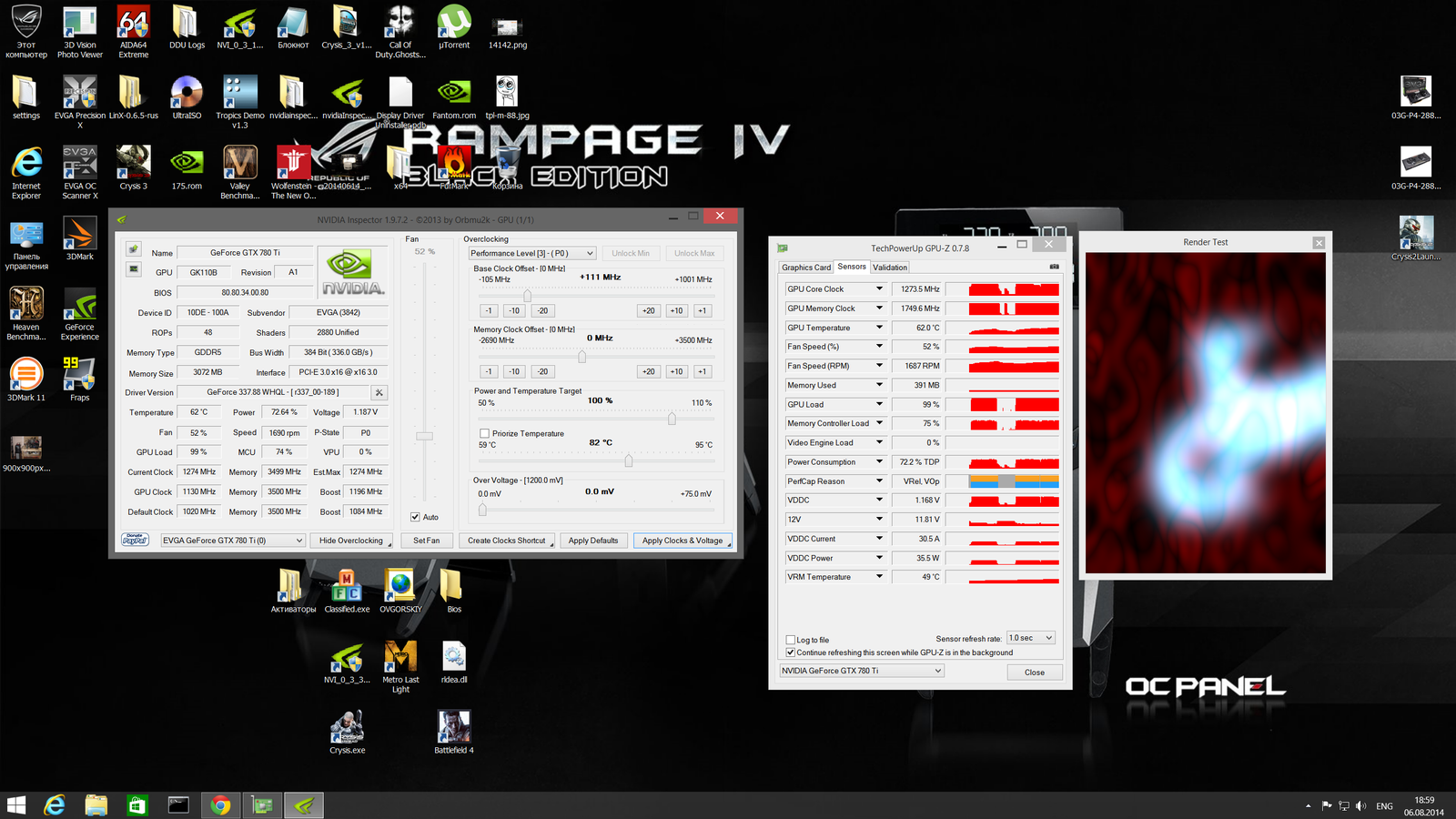
Task: Open GeForce Experience shortcut
Action: [80, 314]
